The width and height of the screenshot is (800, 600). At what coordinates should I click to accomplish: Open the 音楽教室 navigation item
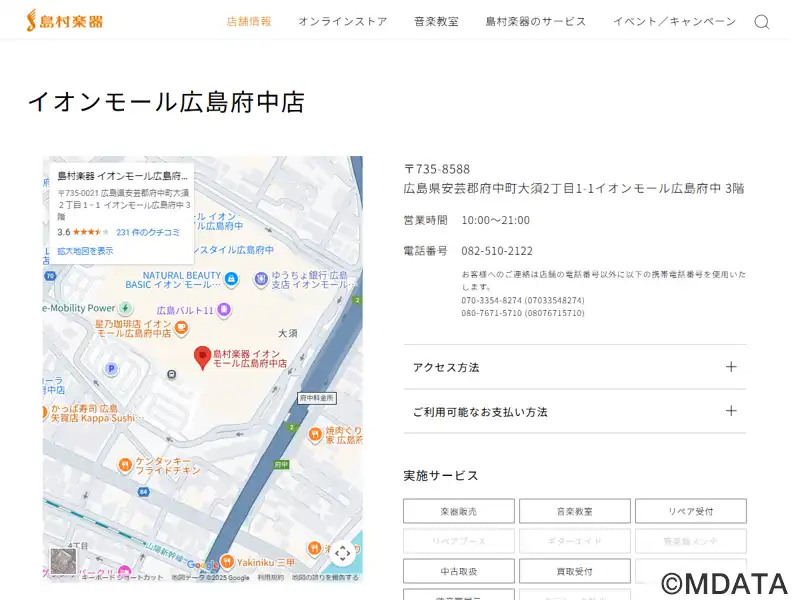(436, 21)
